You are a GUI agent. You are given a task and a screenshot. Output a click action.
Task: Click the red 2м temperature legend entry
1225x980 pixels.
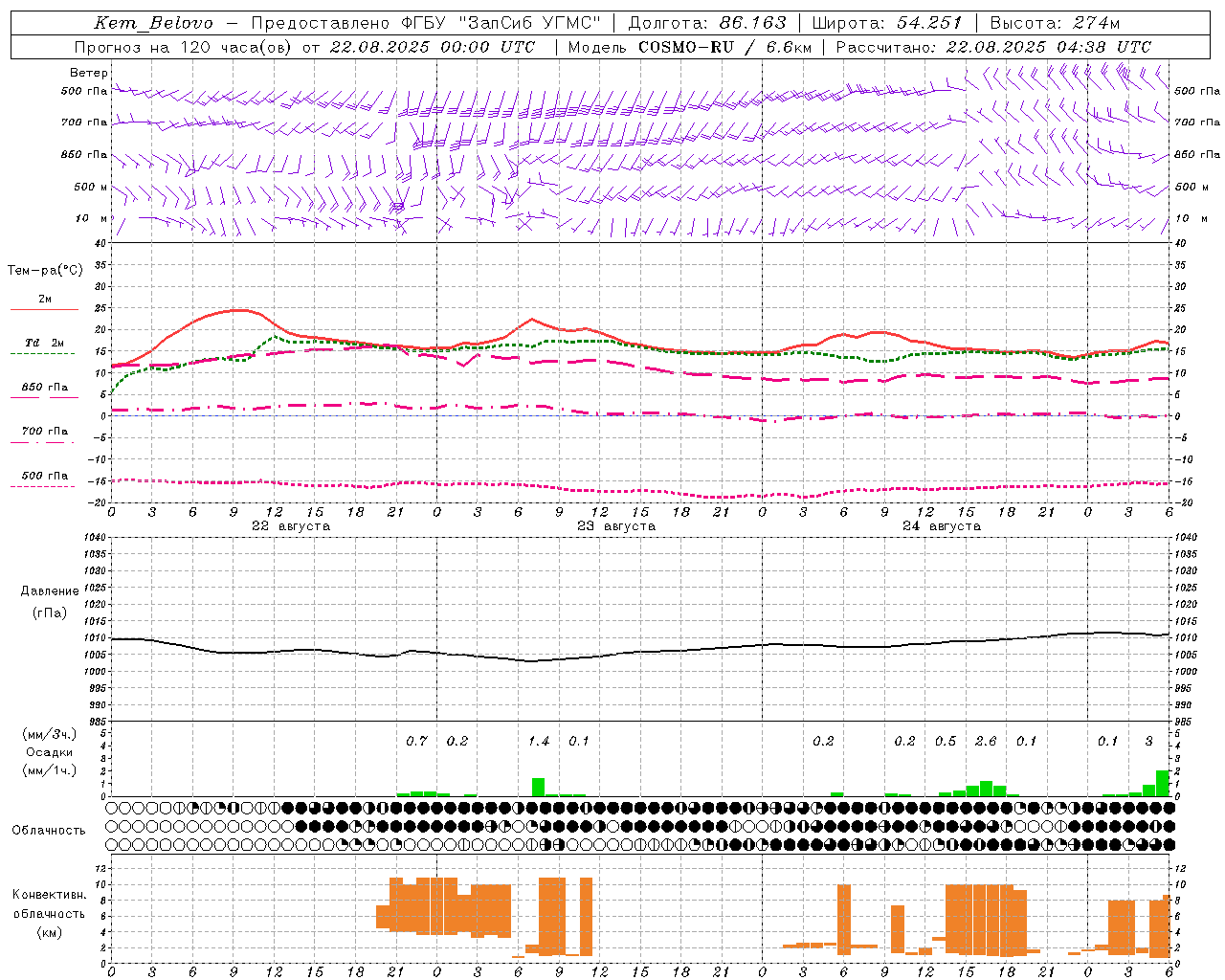(44, 302)
